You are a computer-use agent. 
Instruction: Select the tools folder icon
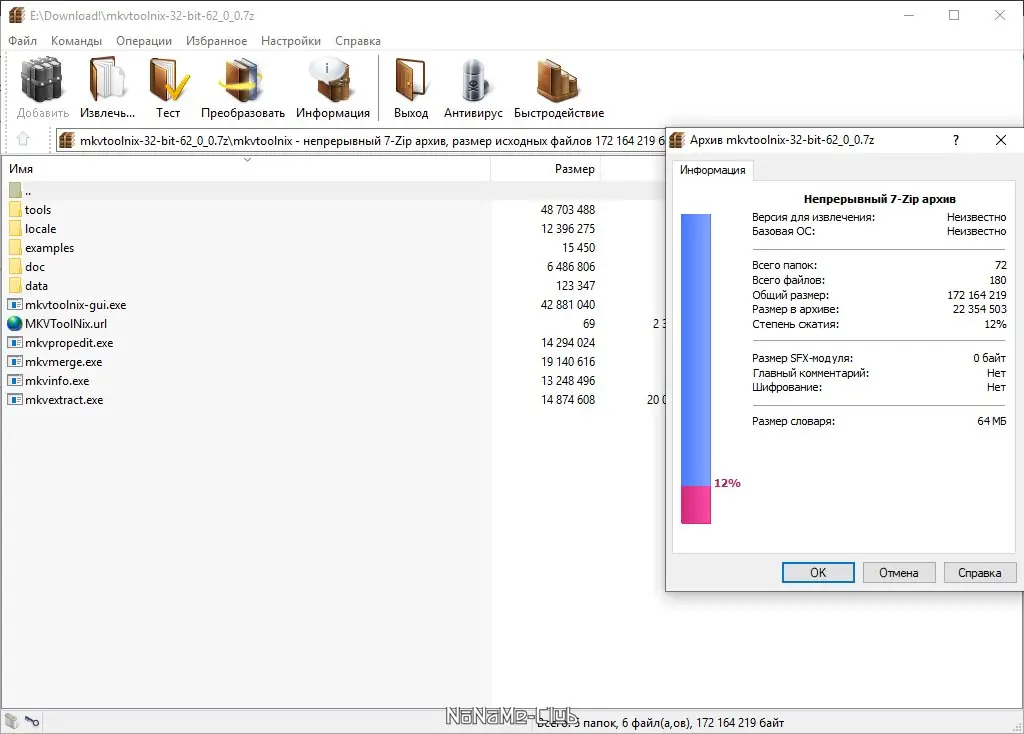coord(16,210)
